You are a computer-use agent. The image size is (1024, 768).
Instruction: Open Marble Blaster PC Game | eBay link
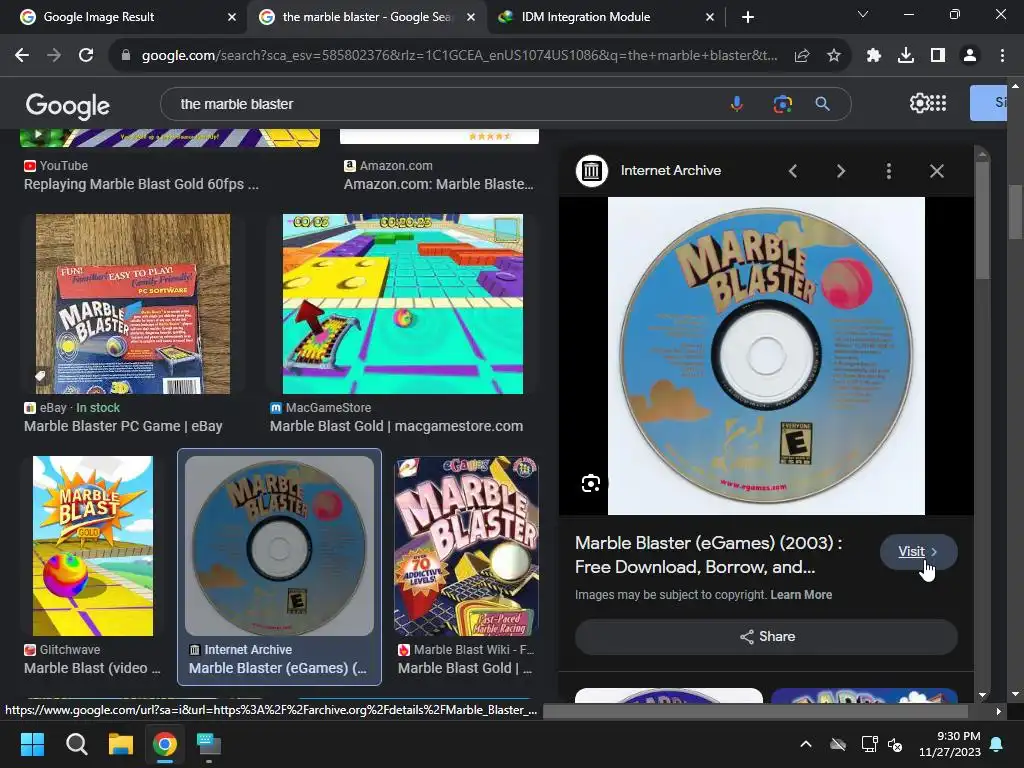(123, 426)
